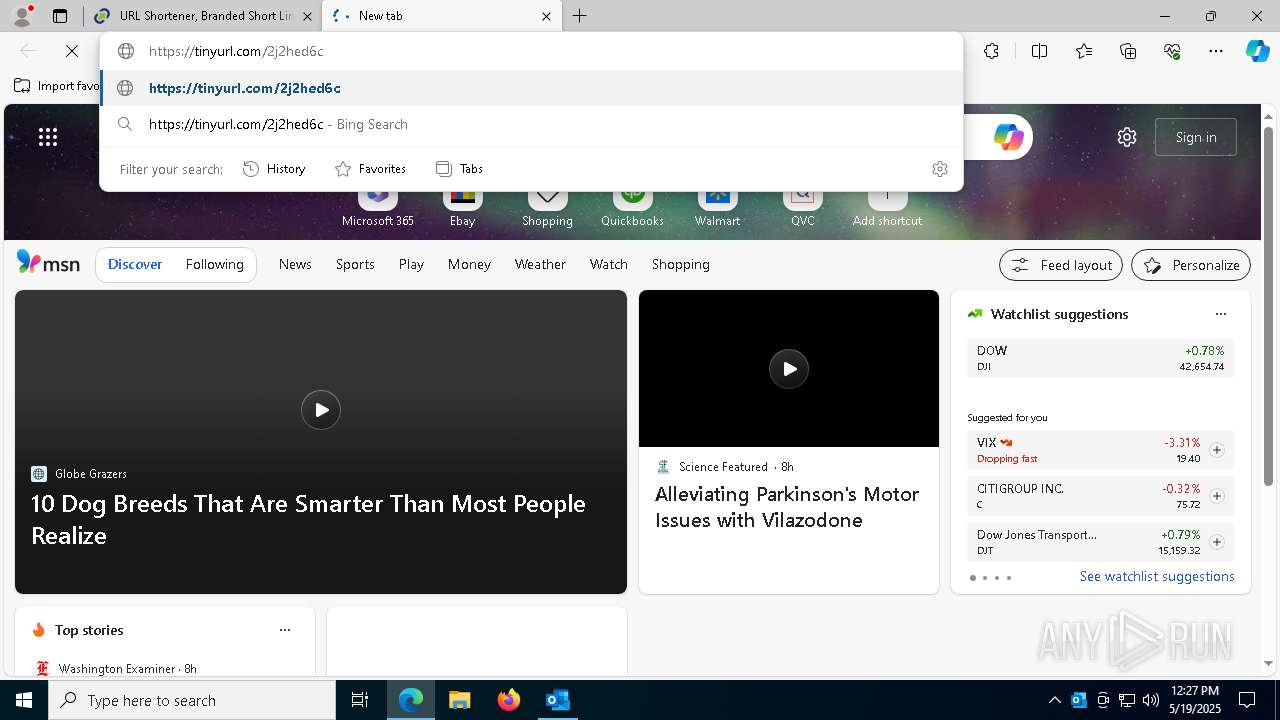Select the Following feed tab
The width and height of the screenshot is (1280, 720).
point(214,264)
